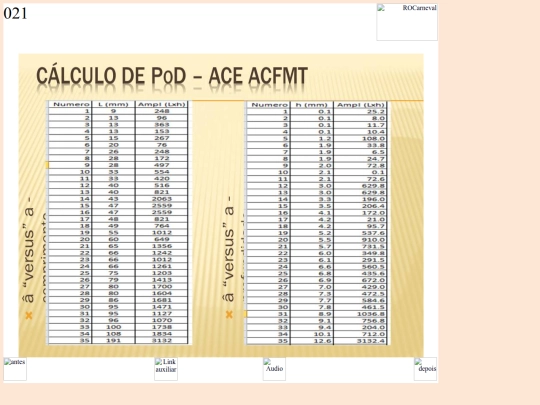
Task: Click depth value '12.6' in right table
Action: coord(323,341)
